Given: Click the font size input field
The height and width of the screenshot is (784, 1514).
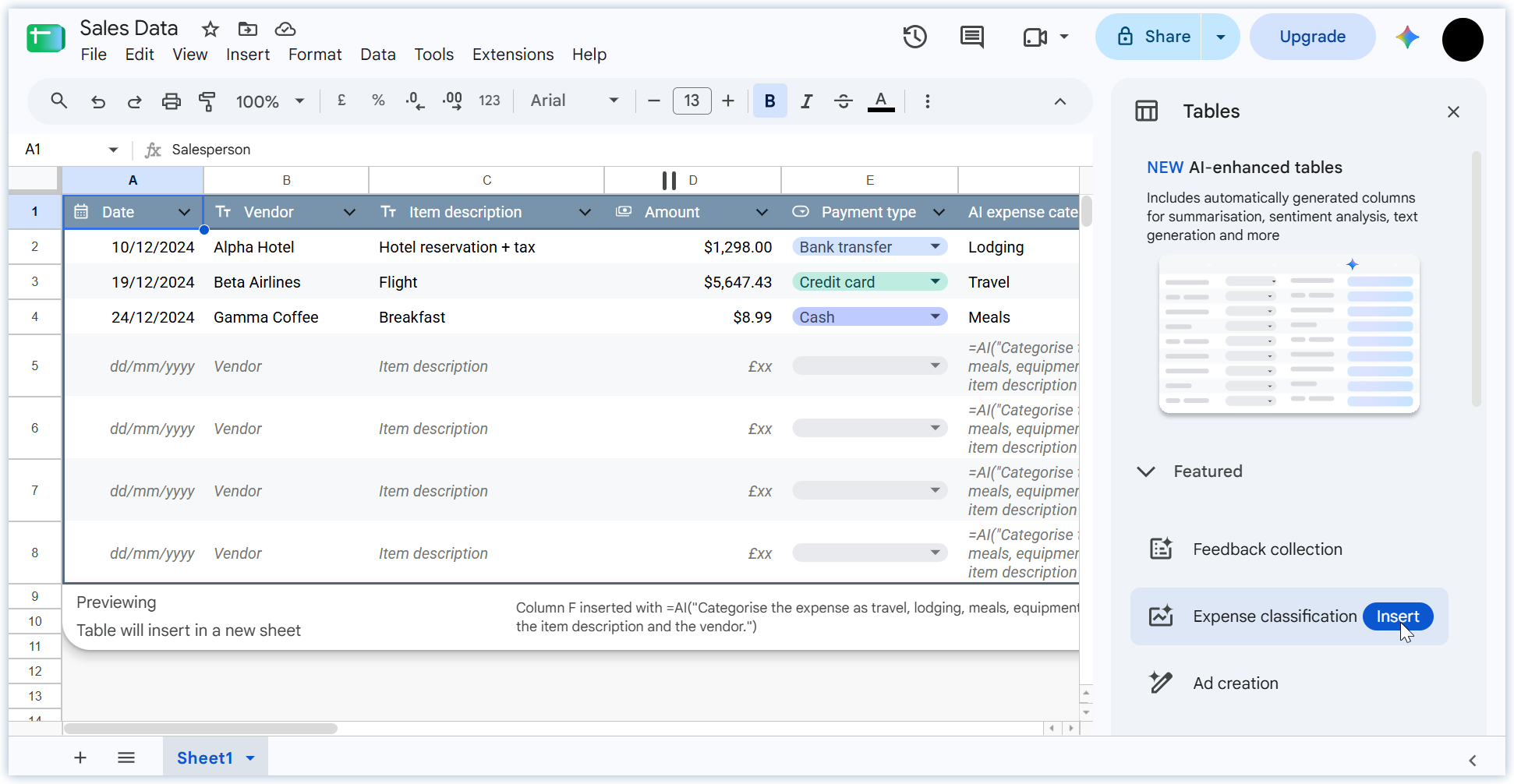Looking at the screenshot, I should (692, 101).
